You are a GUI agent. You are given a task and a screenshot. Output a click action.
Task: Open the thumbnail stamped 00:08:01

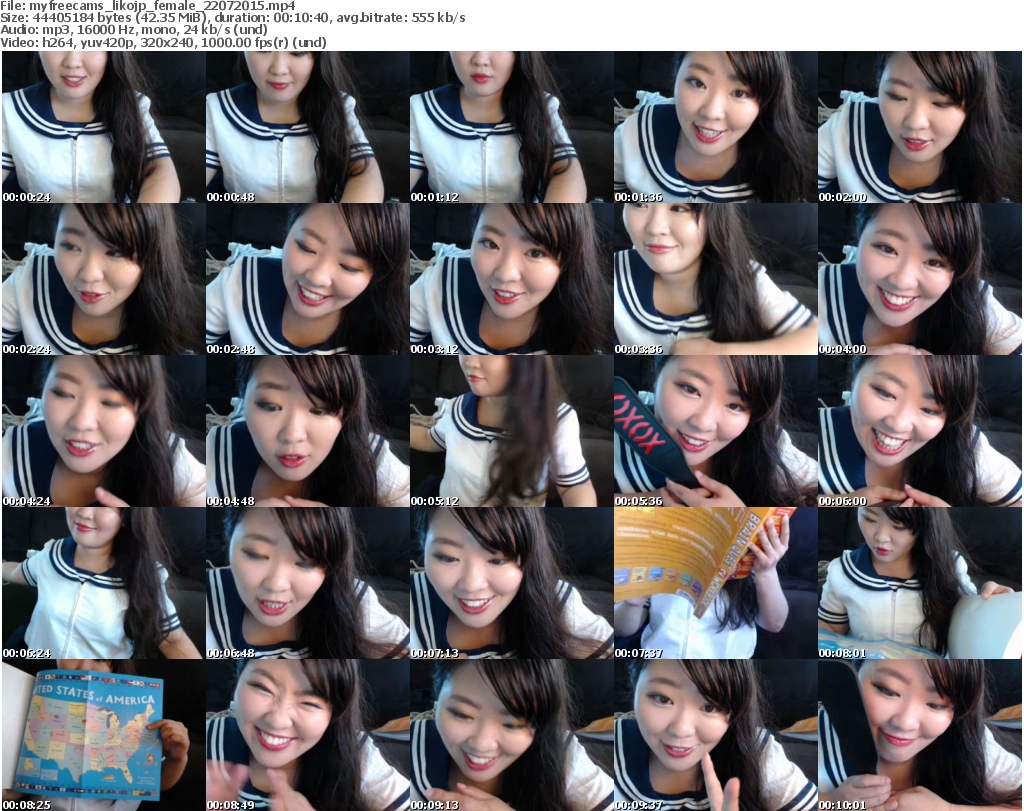[x=920, y=583]
